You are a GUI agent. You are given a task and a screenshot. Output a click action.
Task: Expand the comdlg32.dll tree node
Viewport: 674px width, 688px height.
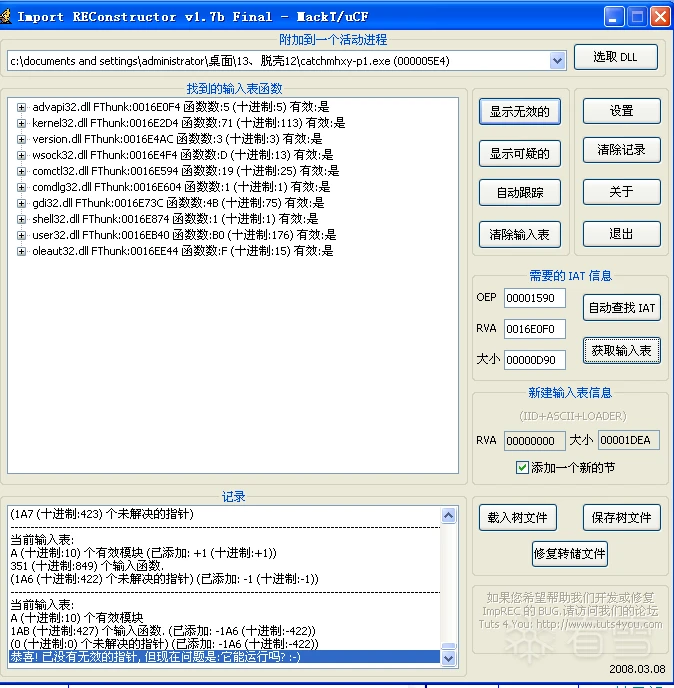(21, 187)
